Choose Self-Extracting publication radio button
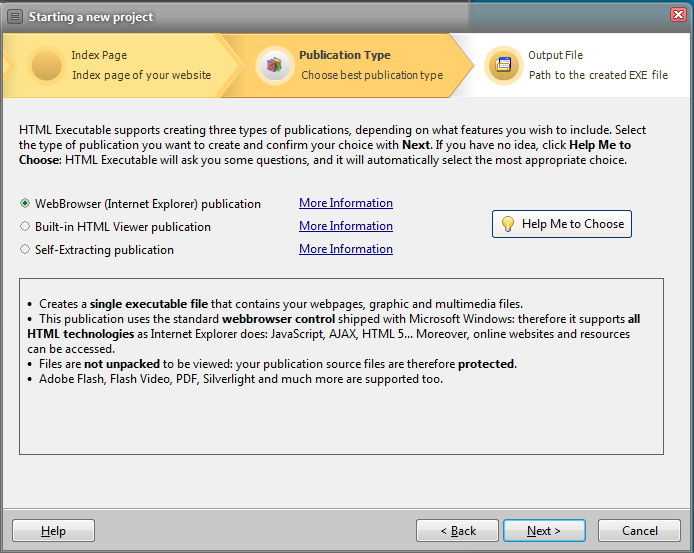694x553 pixels. pyautogui.click(x=25, y=249)
